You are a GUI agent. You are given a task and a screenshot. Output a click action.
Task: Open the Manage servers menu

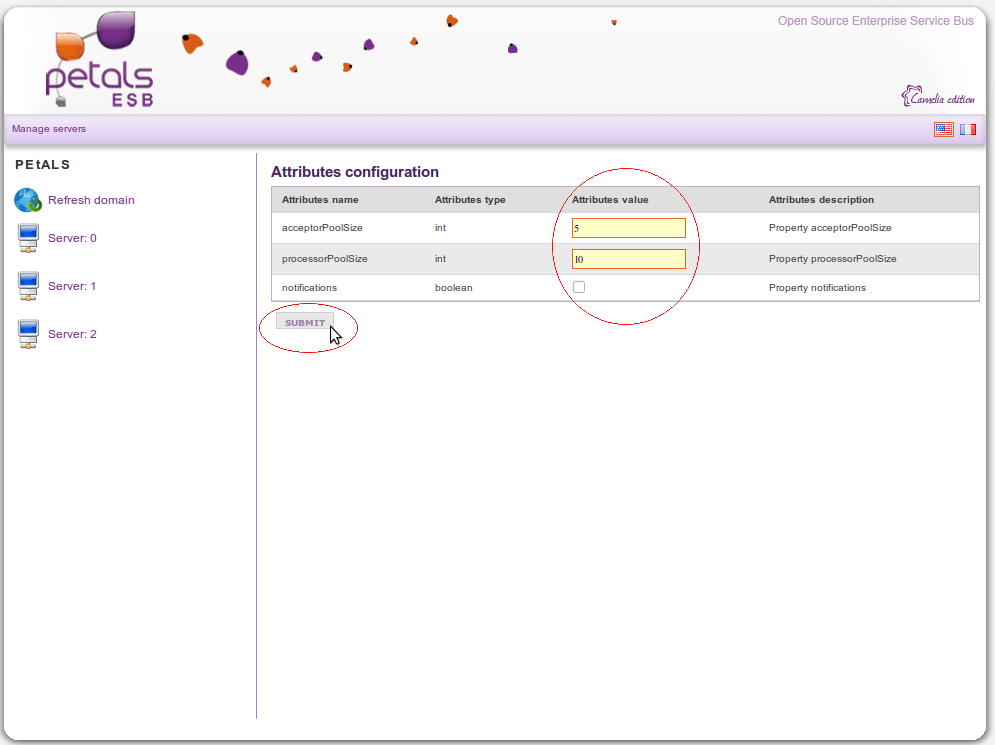(x=49, y=129)
